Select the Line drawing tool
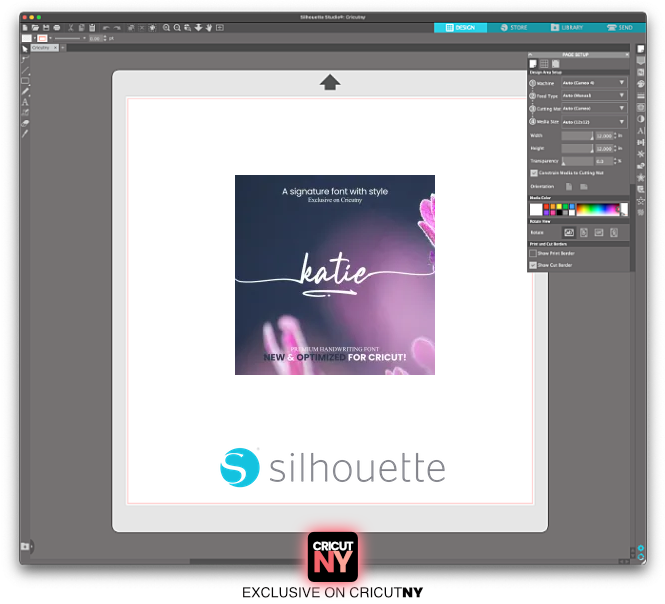The image size is (665, 604). 25,70
